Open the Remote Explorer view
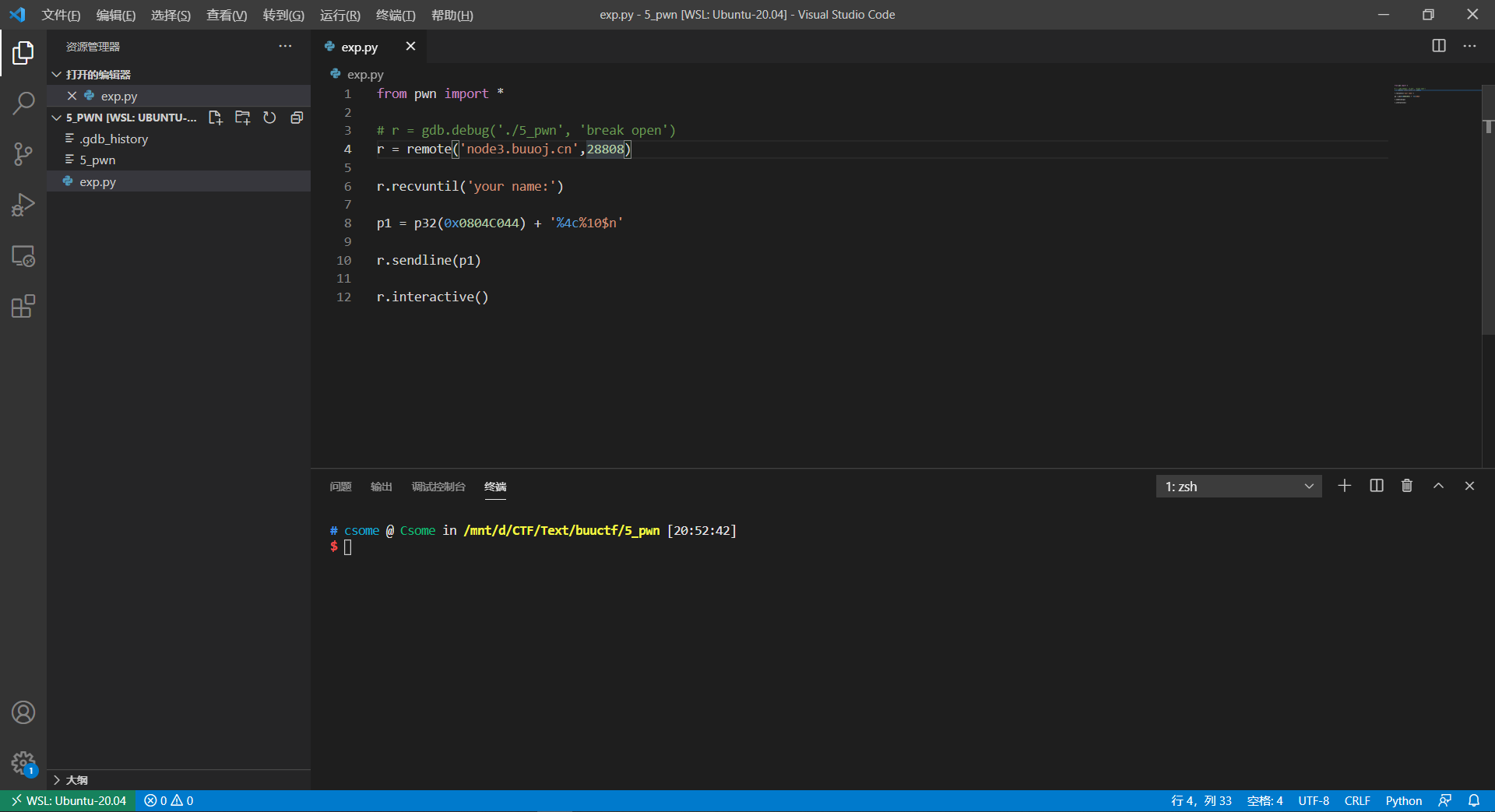Image resolution: width=1495 pixels, height=812 pixels. 23,256
